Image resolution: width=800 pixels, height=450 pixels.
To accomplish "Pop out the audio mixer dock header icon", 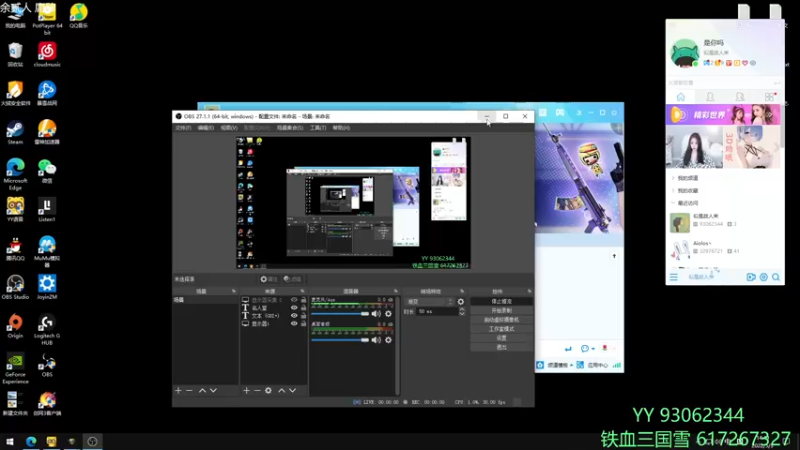I will click(x=395, y=291).
